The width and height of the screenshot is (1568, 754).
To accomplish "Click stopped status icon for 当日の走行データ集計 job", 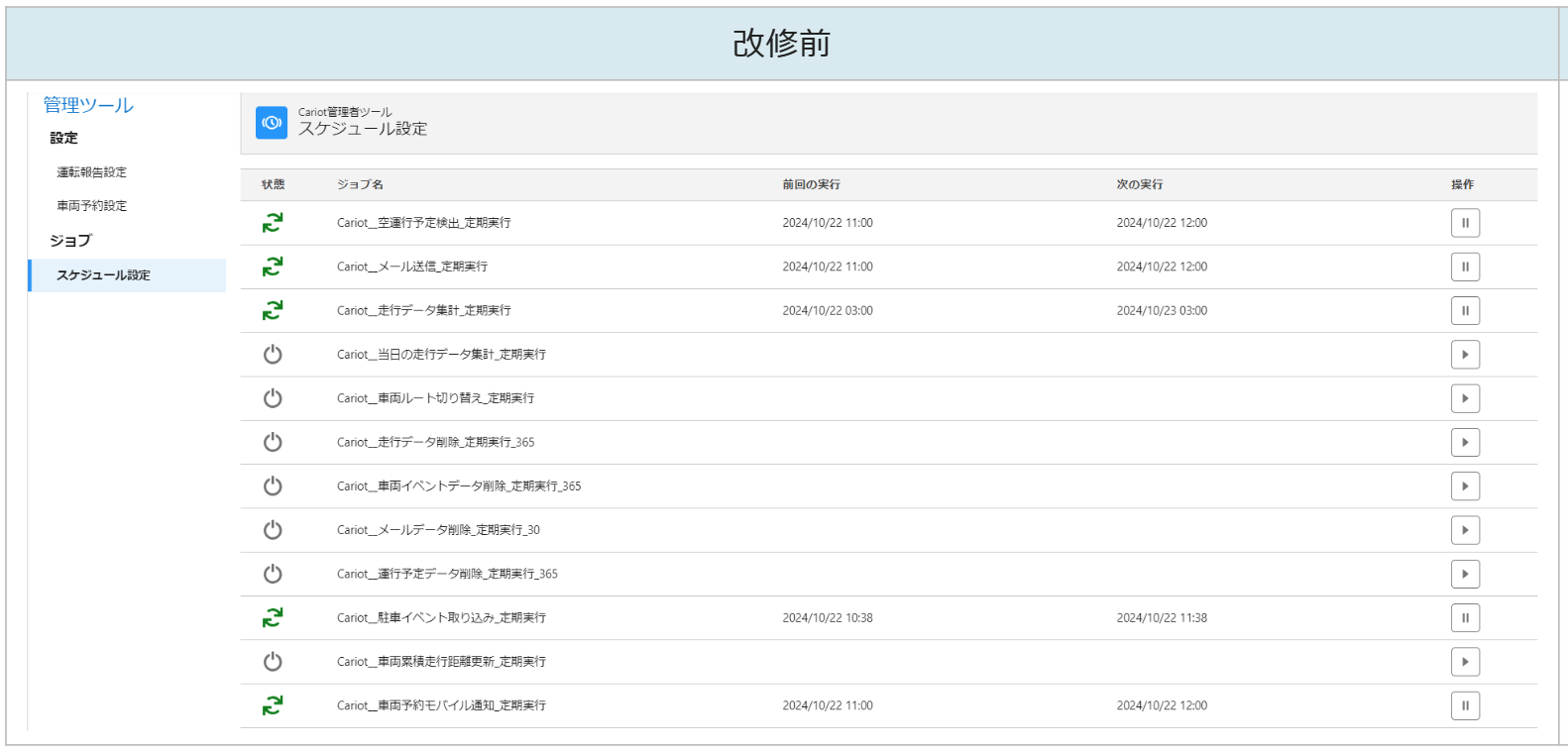I will click(273, 355).
